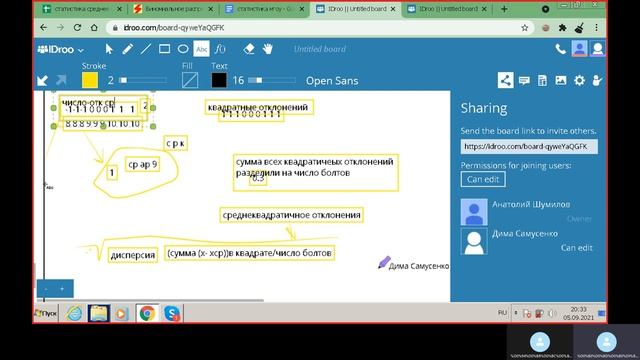The height and width of the screenshot is (360, 640).
Task: Click the RU language indicator
Action: (x=502, y=313)
